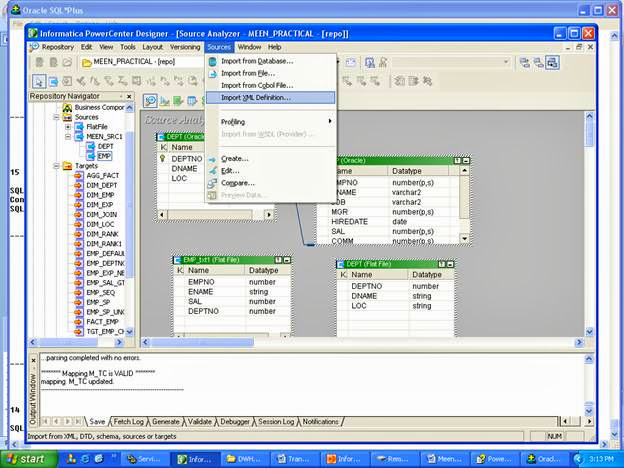Close the Output Window pane
Image resolution: width=624 pixels, height=468 pixels.
(33, 361)
